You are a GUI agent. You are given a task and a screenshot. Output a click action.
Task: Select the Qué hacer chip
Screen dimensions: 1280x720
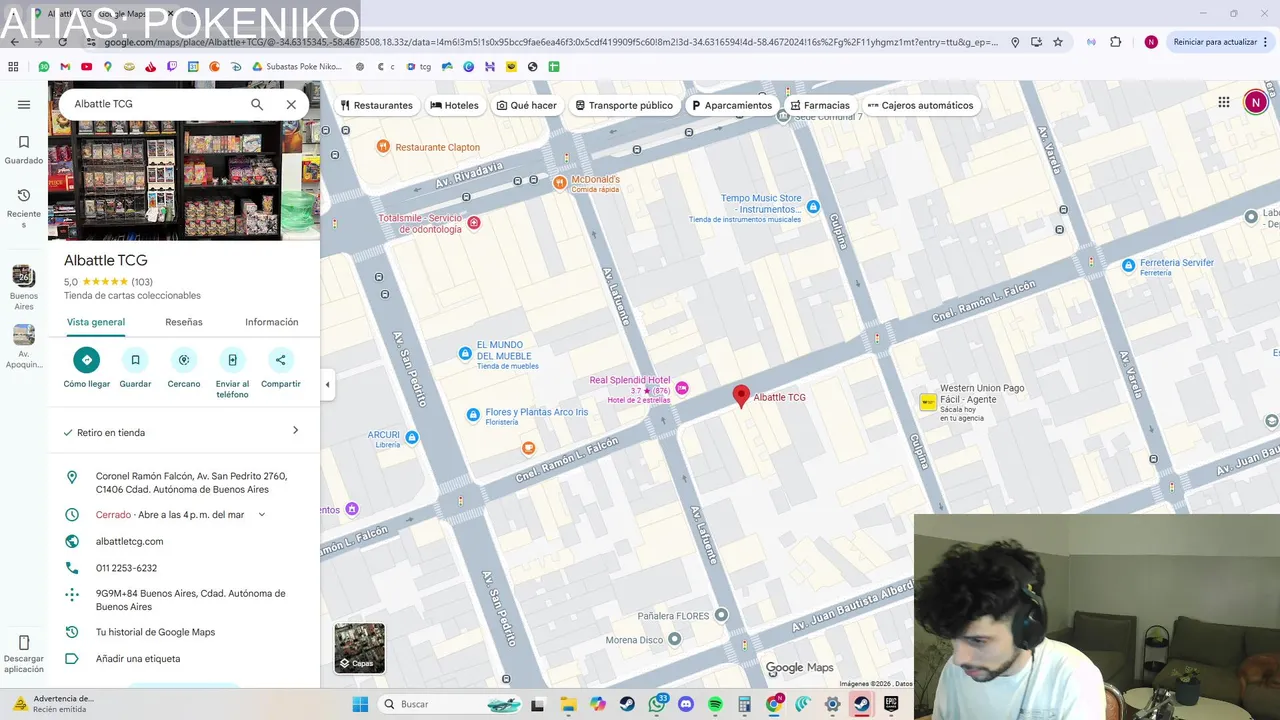pos(527,105)
